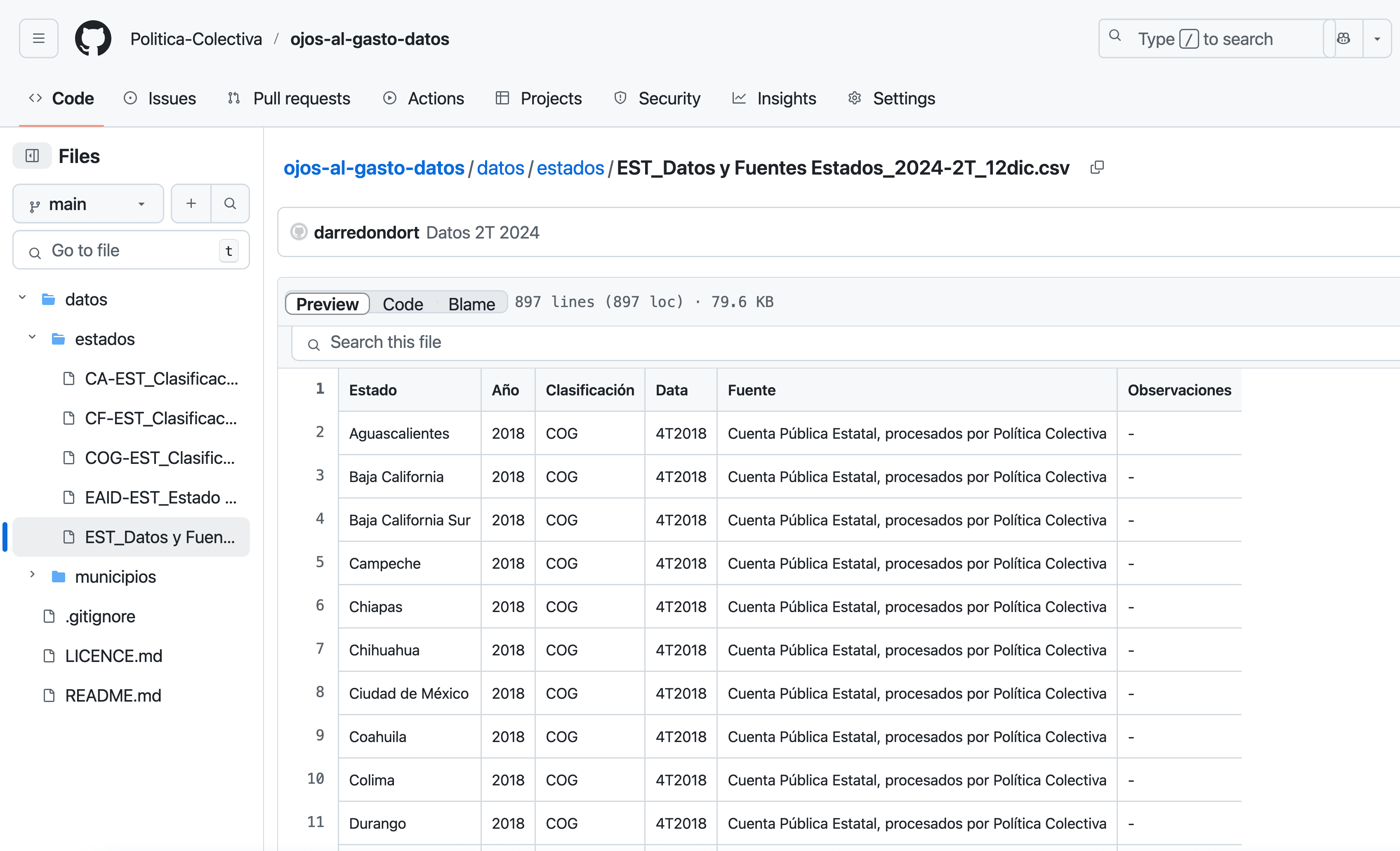Open the municipios folder
Screen dimensions: 1400x851
[x=115, y=577]
